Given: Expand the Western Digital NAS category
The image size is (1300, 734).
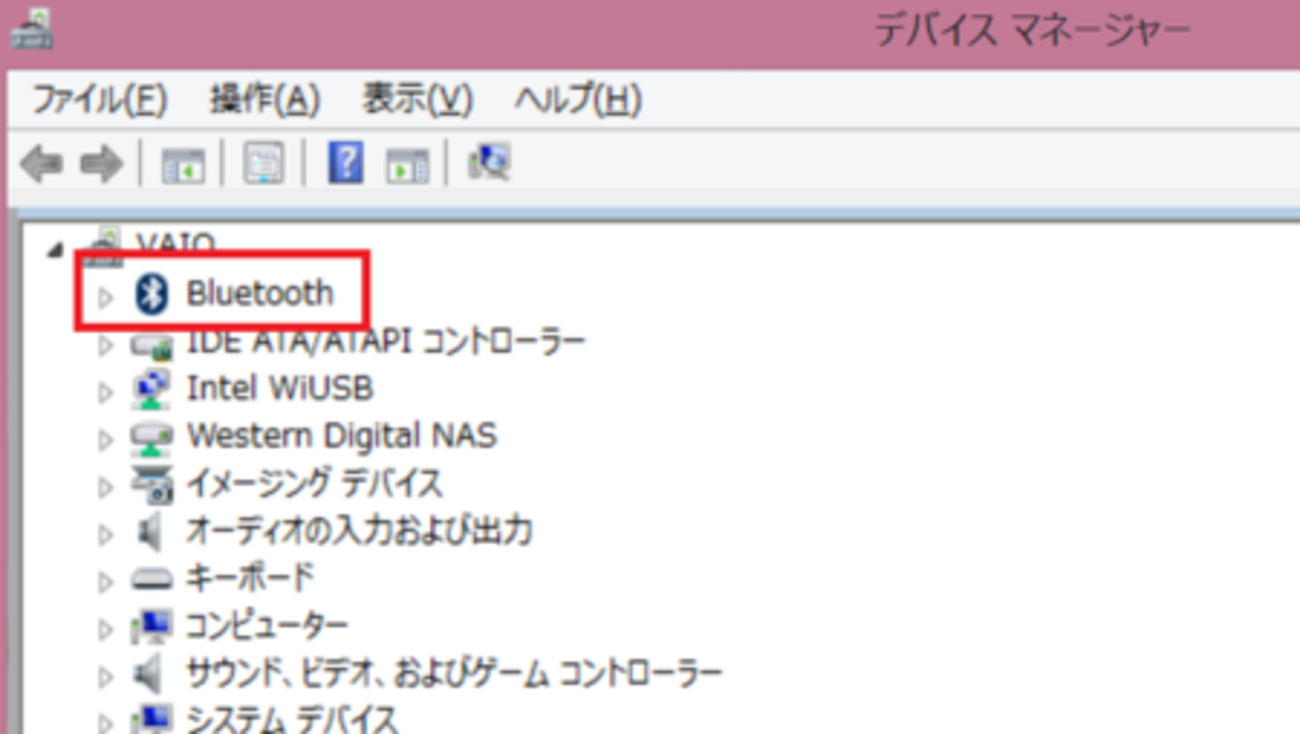Looking at the screenshot, I should [106, 439].
